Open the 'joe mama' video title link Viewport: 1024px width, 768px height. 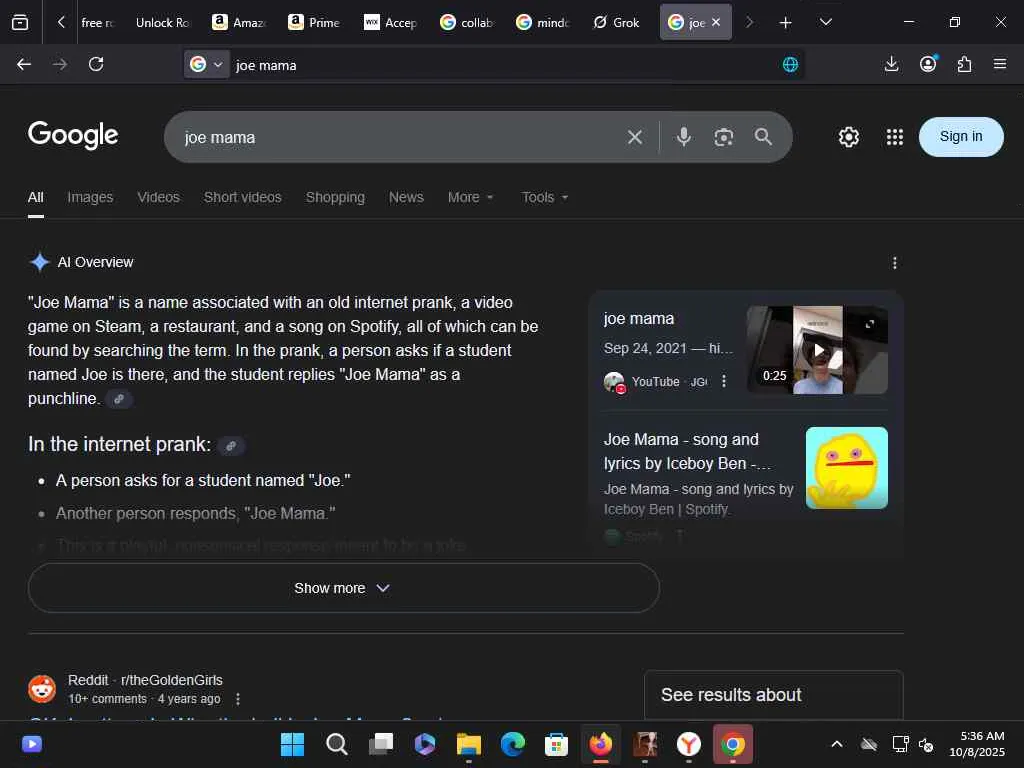point(639,319)
